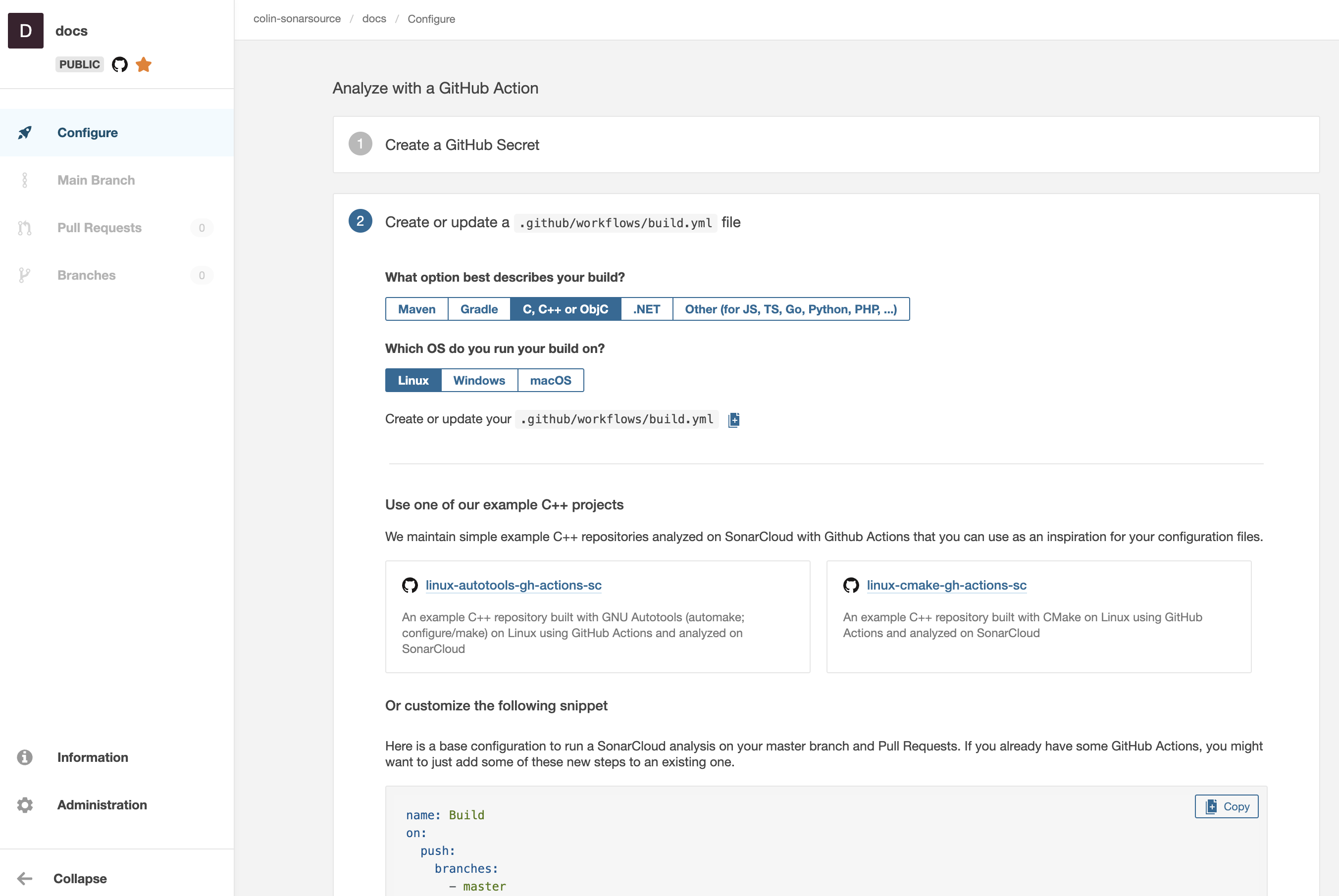Open the Main Branch sidebar item
Screen dimensions: 1339x896
click(96, 180)
